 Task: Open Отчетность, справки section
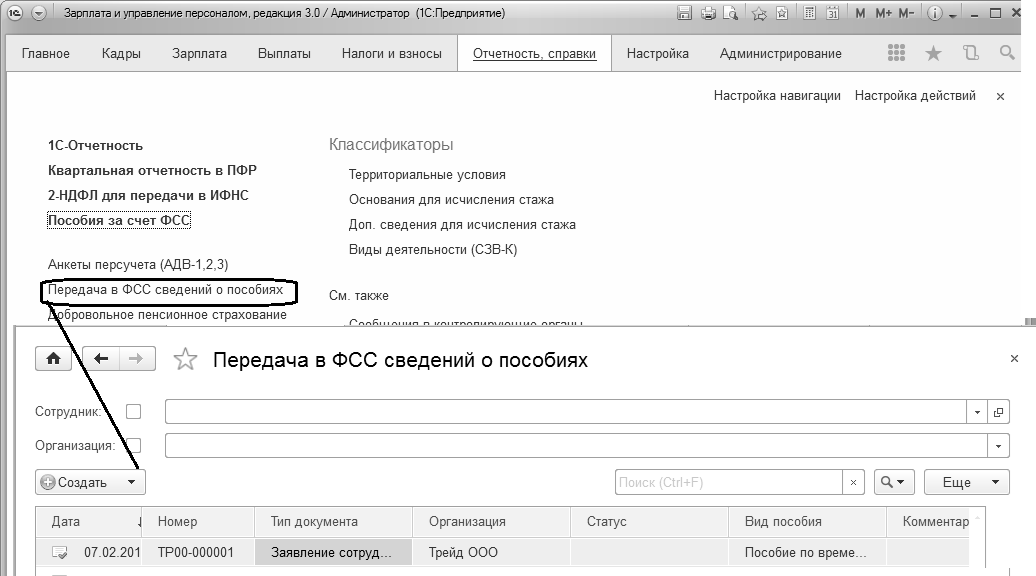[x=535, y=54]
